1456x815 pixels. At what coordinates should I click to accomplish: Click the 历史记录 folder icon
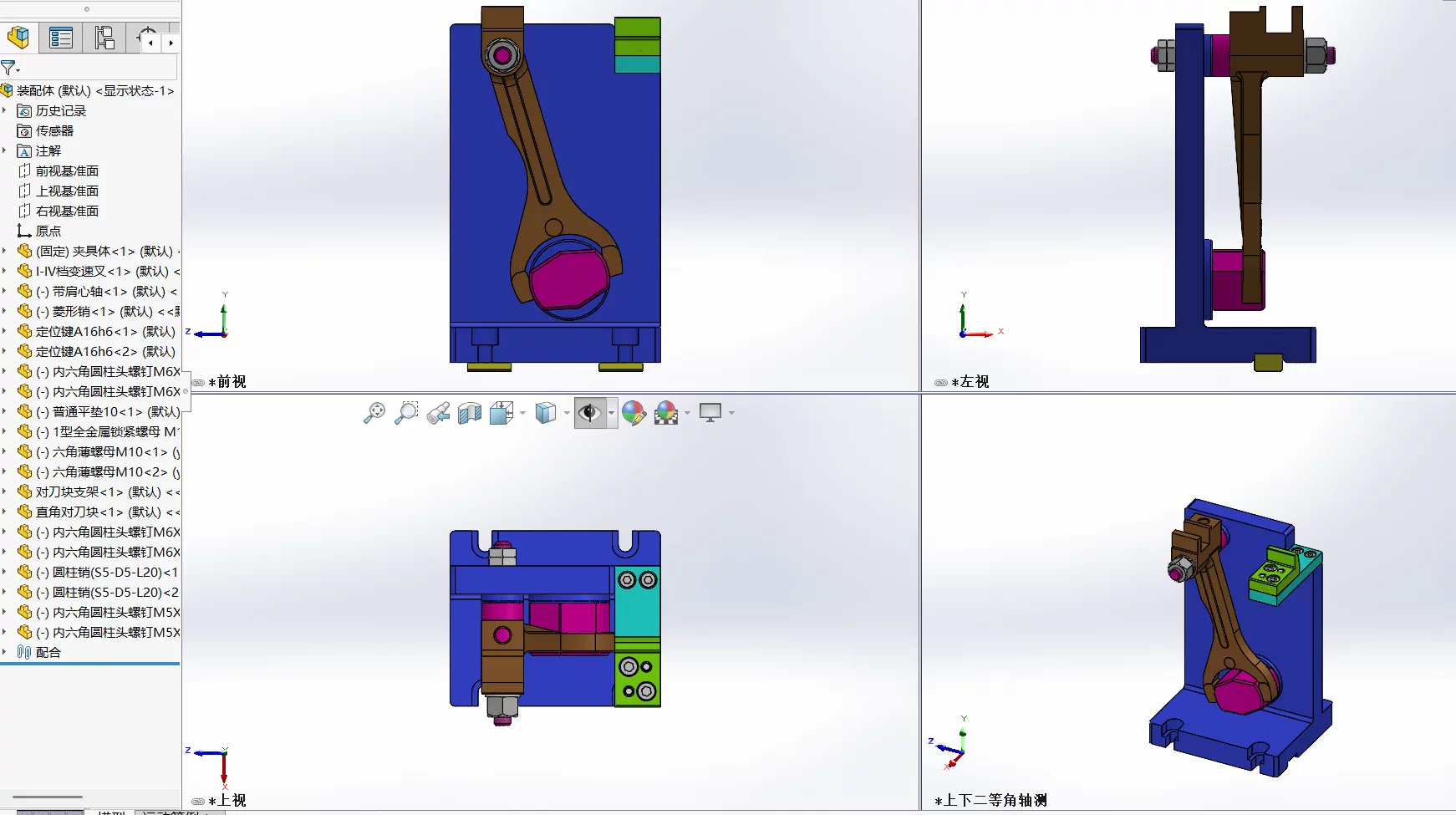point(24,110)
